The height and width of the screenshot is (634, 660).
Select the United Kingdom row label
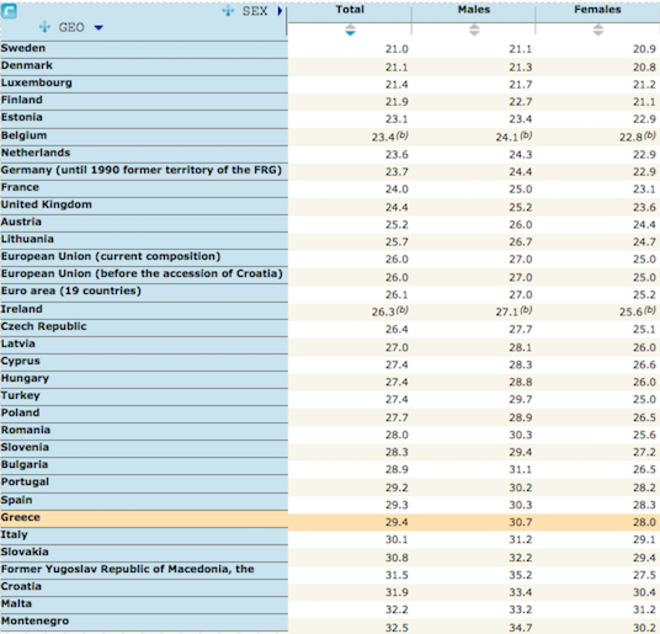point(46,204)
